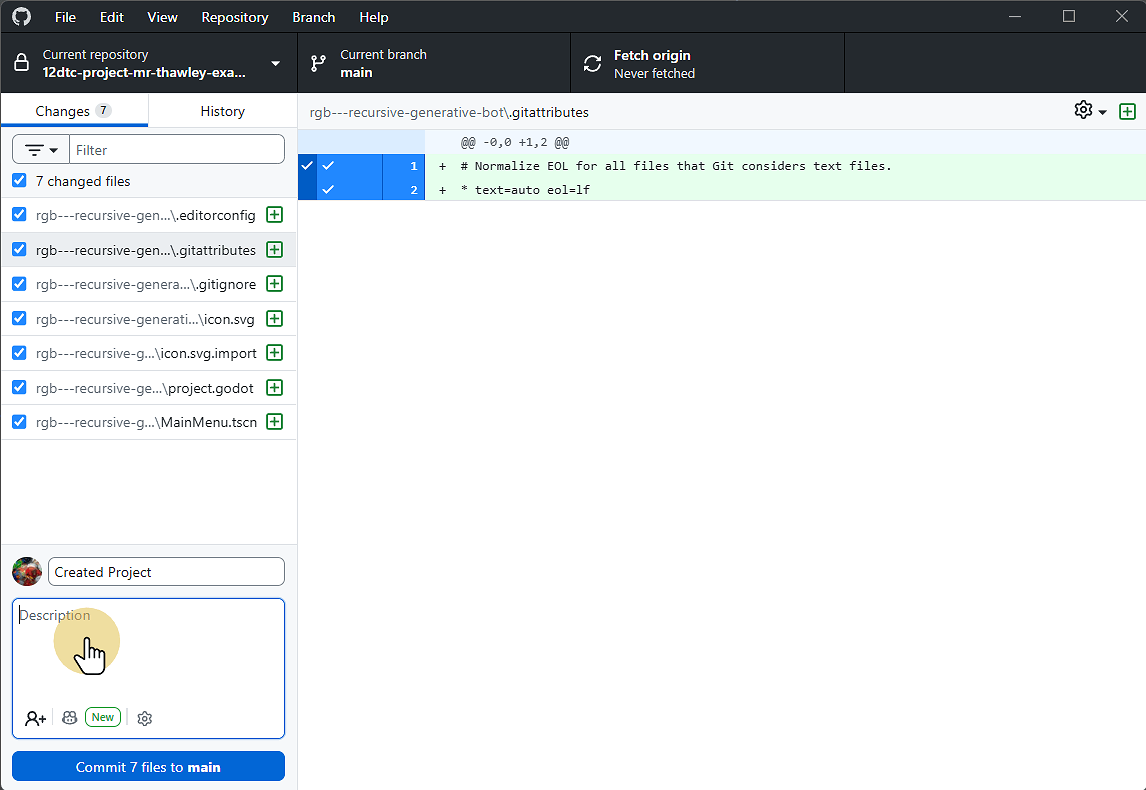1146x790 pixels.
Task: Select the MainMenu.tscn file in changes list
Action: [x=146, y=422]
